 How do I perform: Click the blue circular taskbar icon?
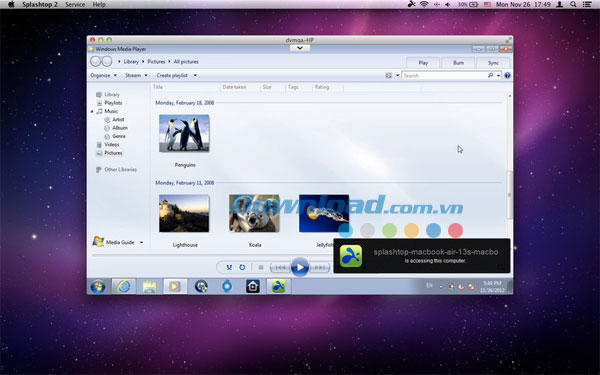pos(227,286)
